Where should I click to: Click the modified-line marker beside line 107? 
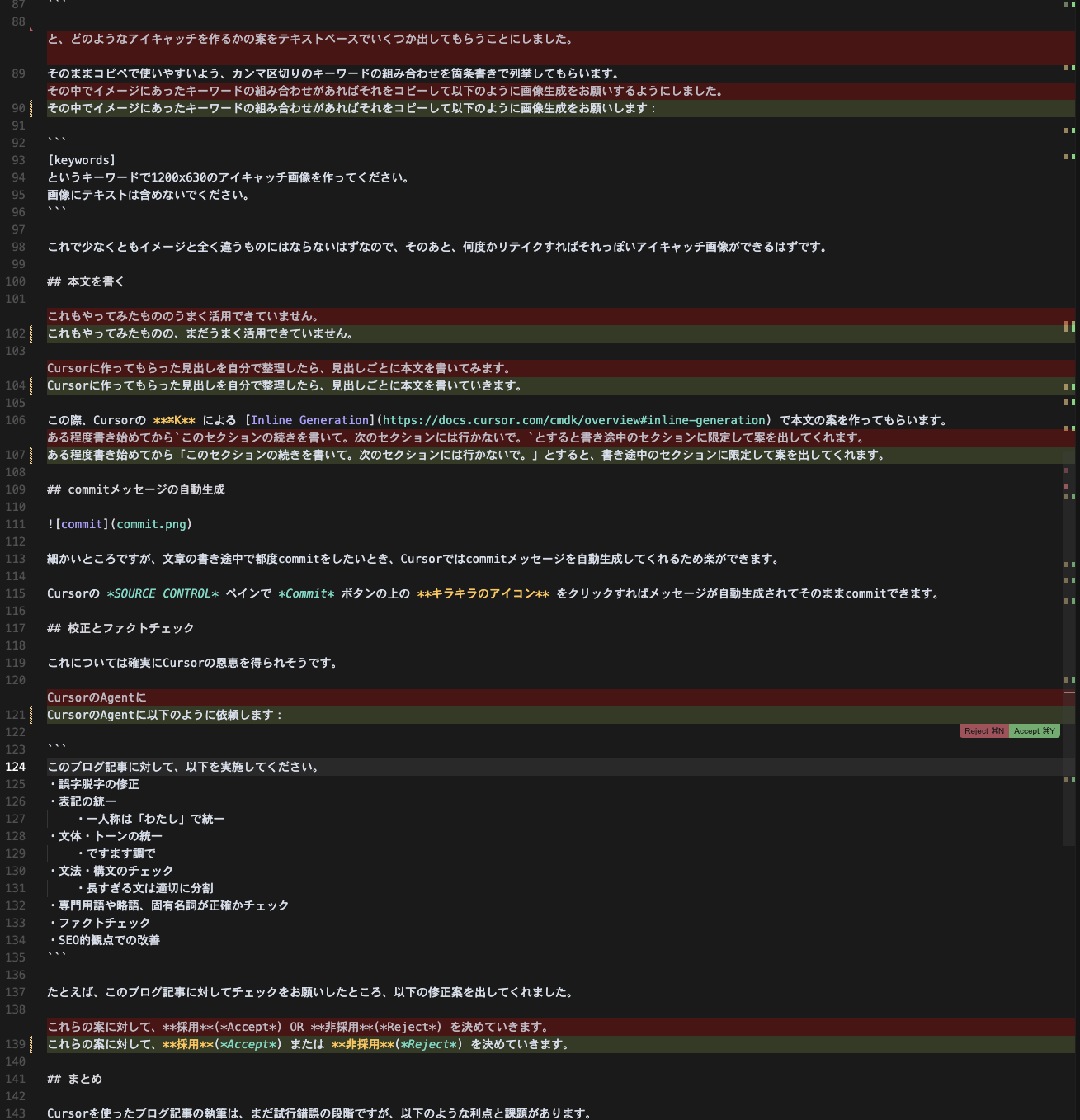coord(31,455)
